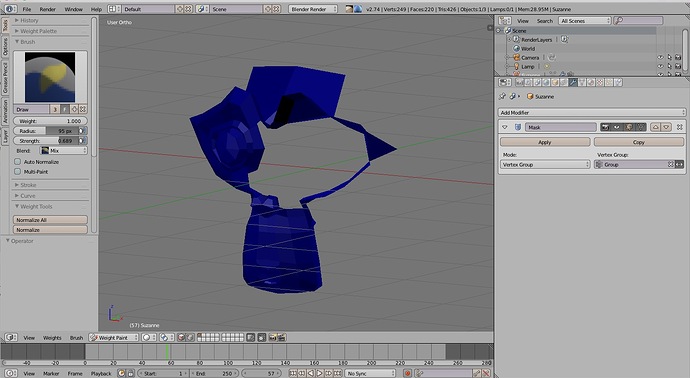Open 3D viewport editor type icon
The width and height of the screenshot is (690, 378).
(x=11, y=338)
